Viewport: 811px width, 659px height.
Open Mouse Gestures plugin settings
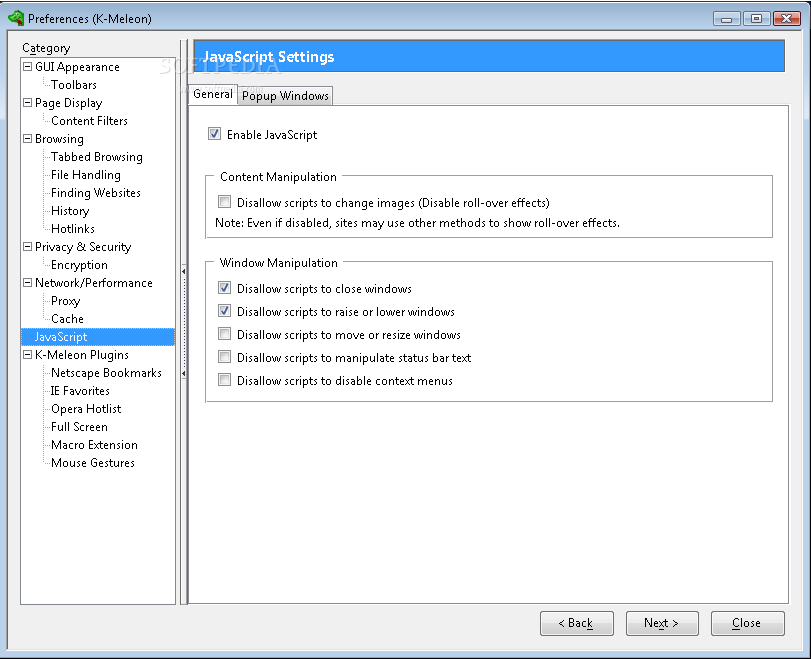tap(93, 463)
